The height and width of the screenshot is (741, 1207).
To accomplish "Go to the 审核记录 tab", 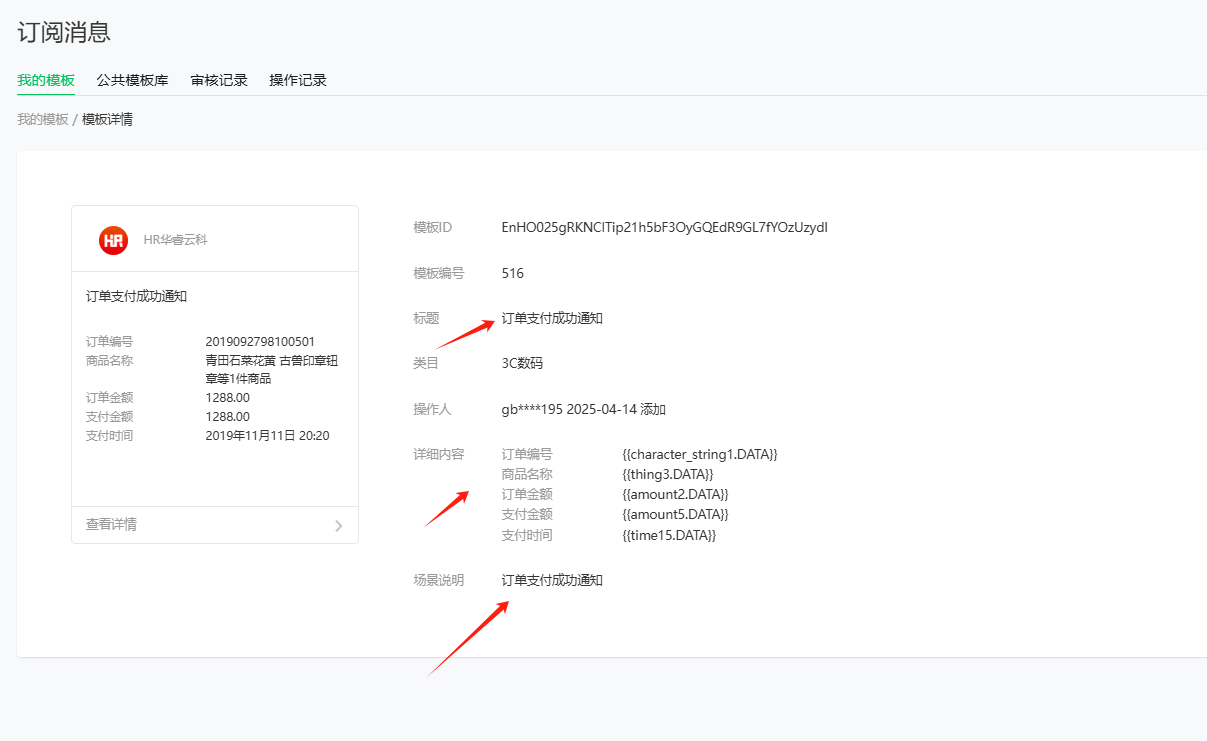I will (x=219, y=80).
